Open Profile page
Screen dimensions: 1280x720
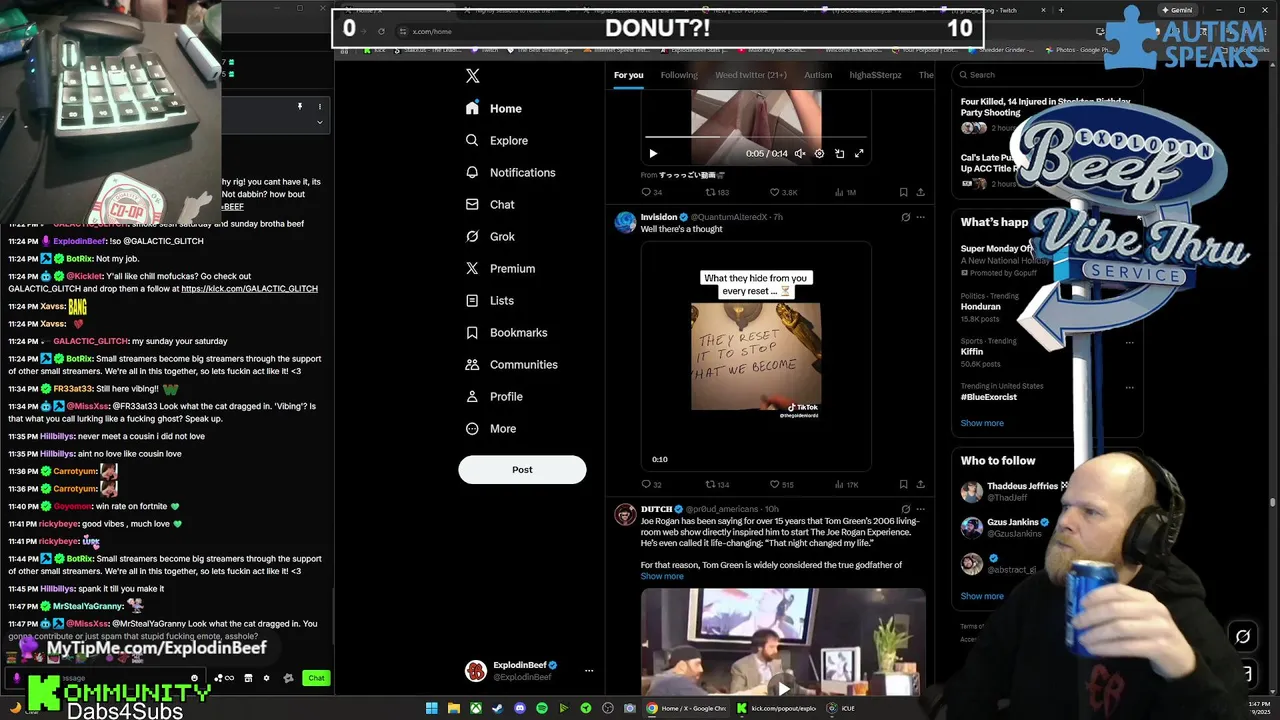tap(494, 396)
